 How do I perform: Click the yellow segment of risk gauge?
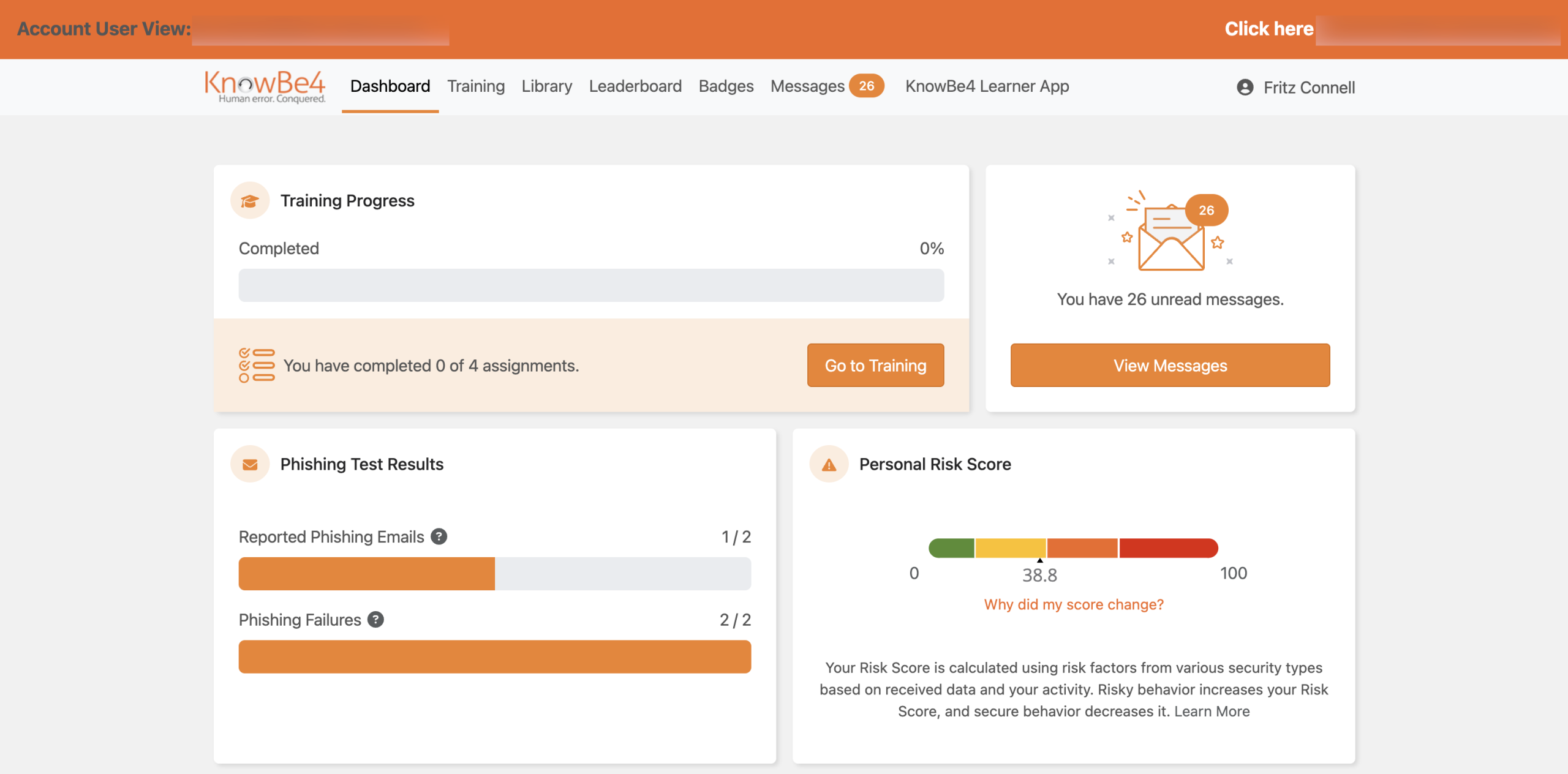(x=1011, y=548)
